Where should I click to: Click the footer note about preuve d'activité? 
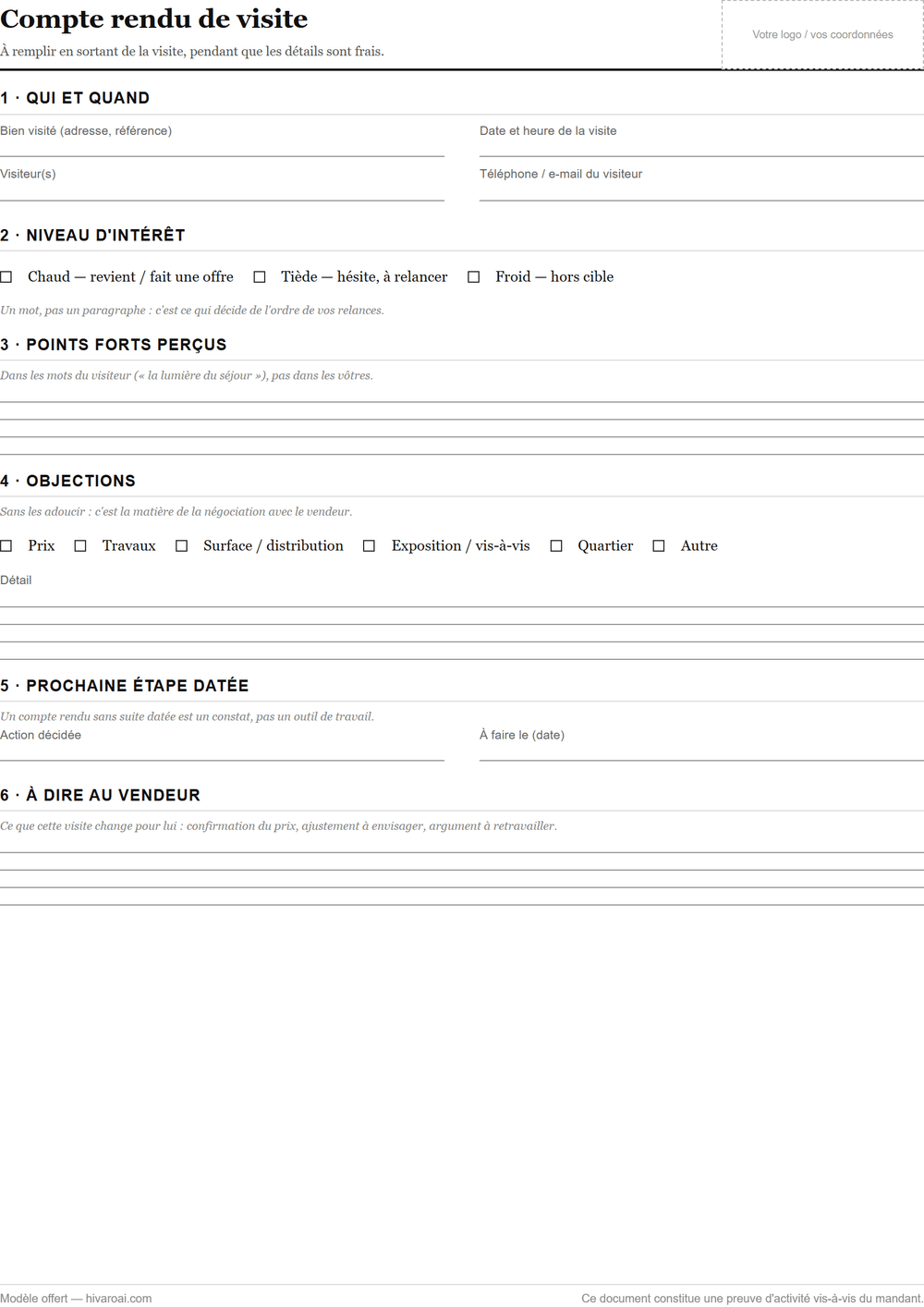[x=752, y=1298]
